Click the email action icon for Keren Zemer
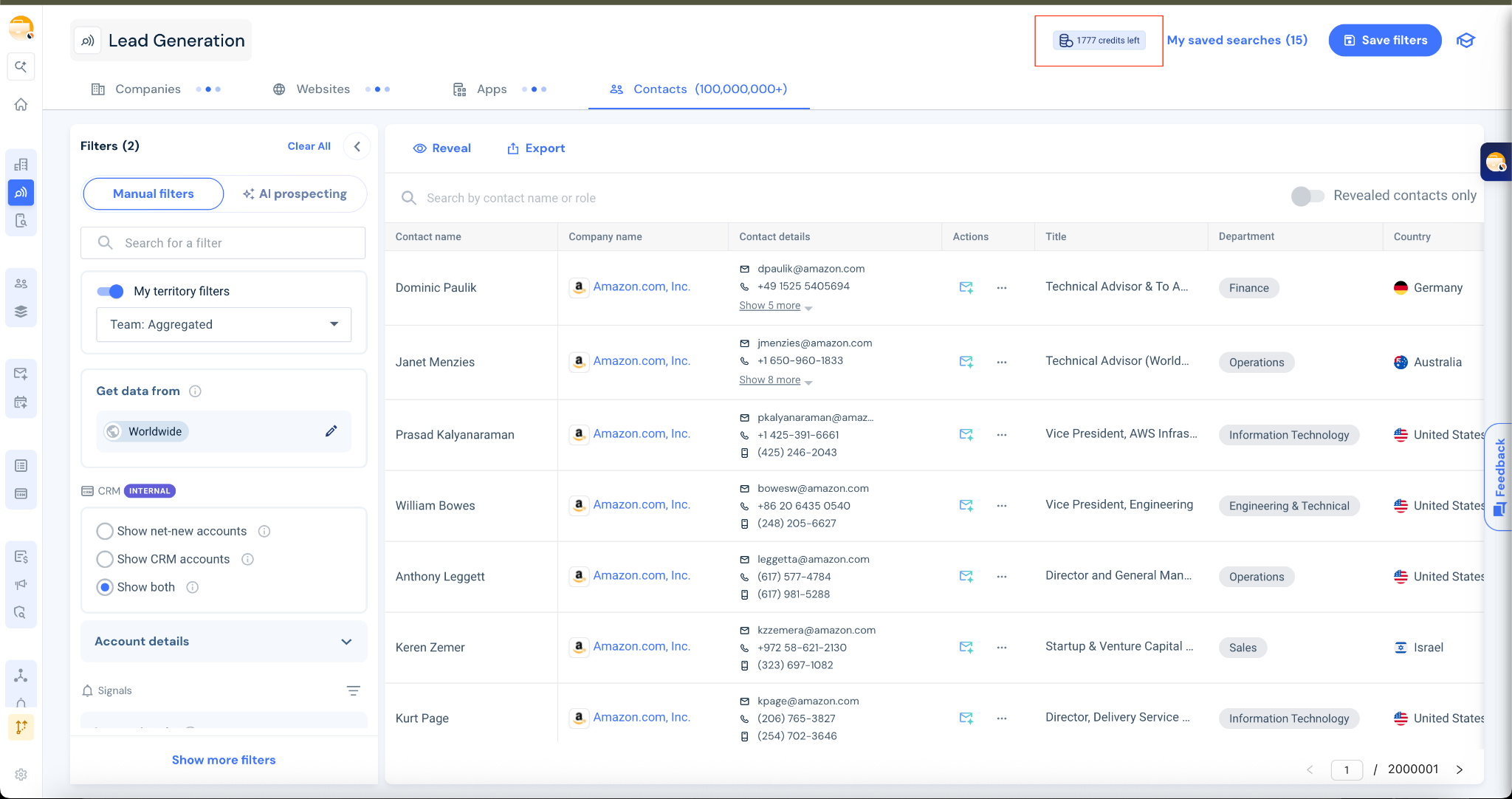 tap(966, 647)
